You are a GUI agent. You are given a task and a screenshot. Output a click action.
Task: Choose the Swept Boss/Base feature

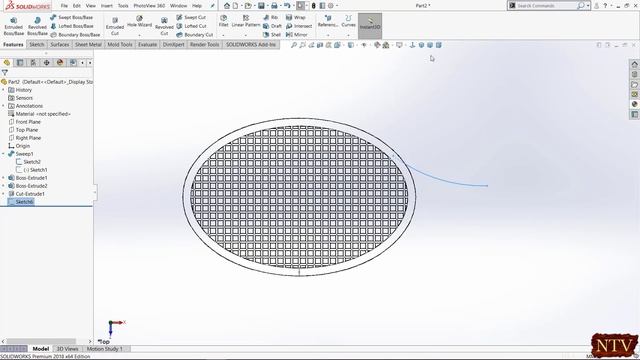coord(71,18)
